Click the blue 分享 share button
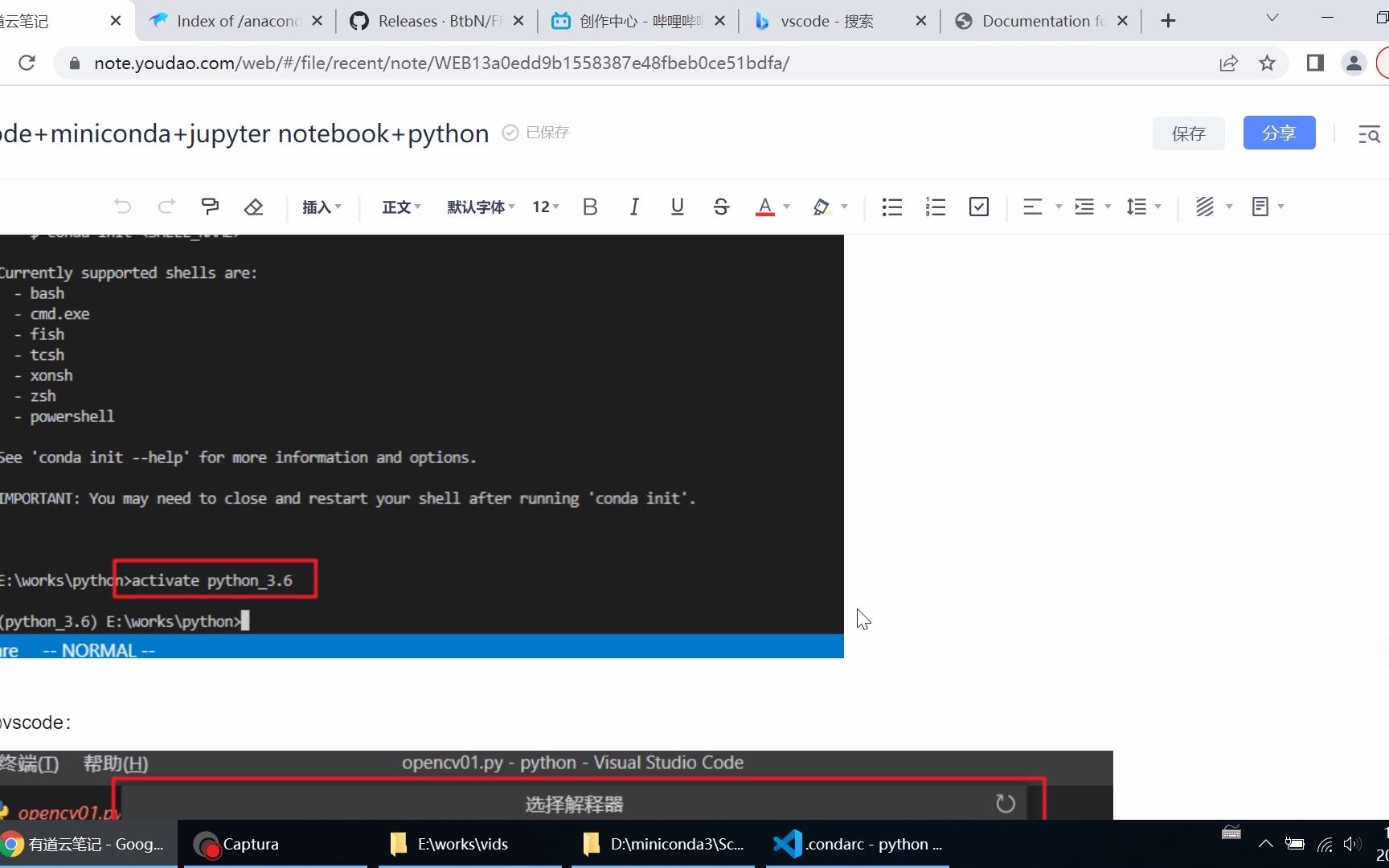 point(1279,133)
